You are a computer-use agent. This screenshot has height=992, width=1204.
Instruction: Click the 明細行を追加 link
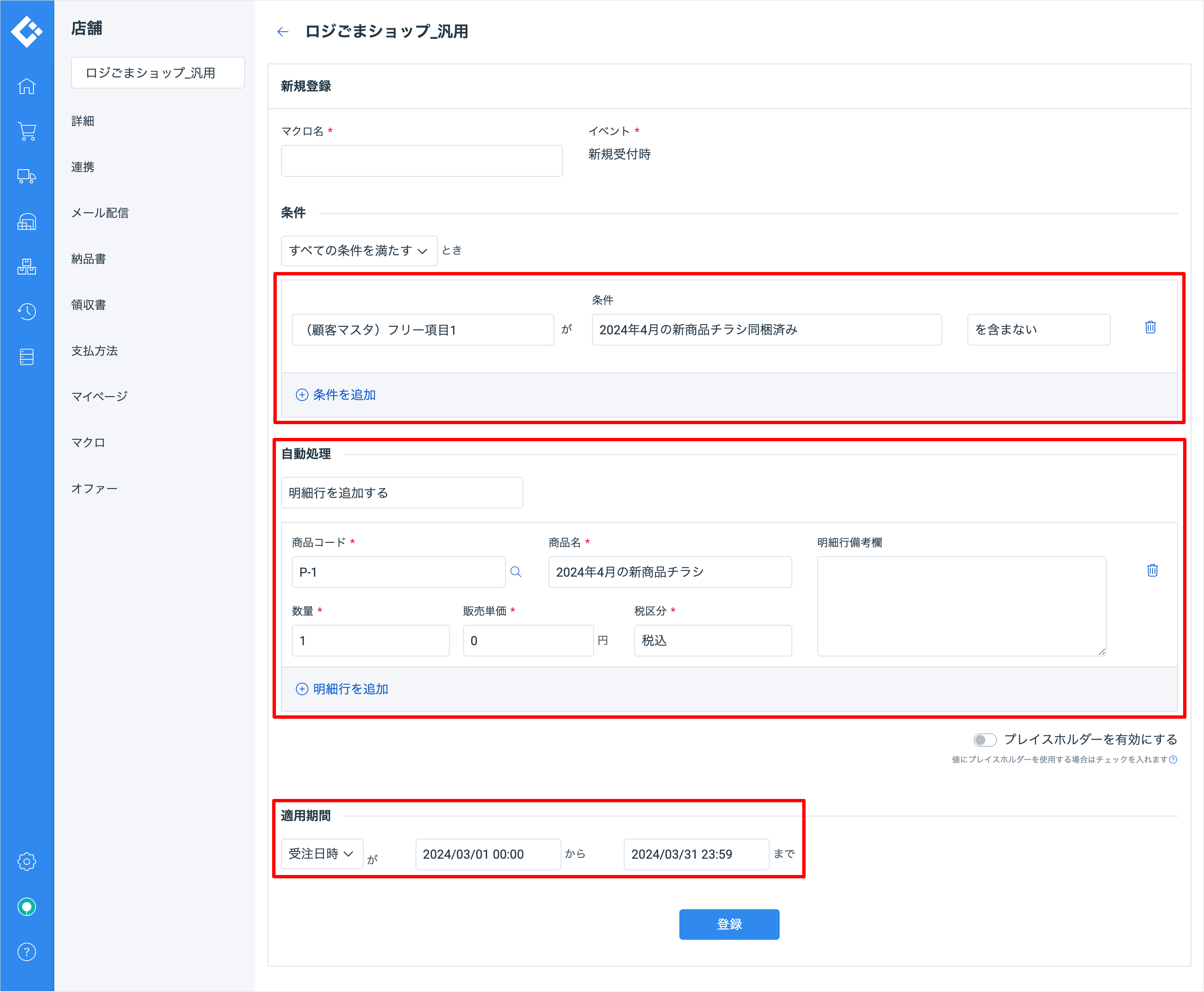coord(342,689)
